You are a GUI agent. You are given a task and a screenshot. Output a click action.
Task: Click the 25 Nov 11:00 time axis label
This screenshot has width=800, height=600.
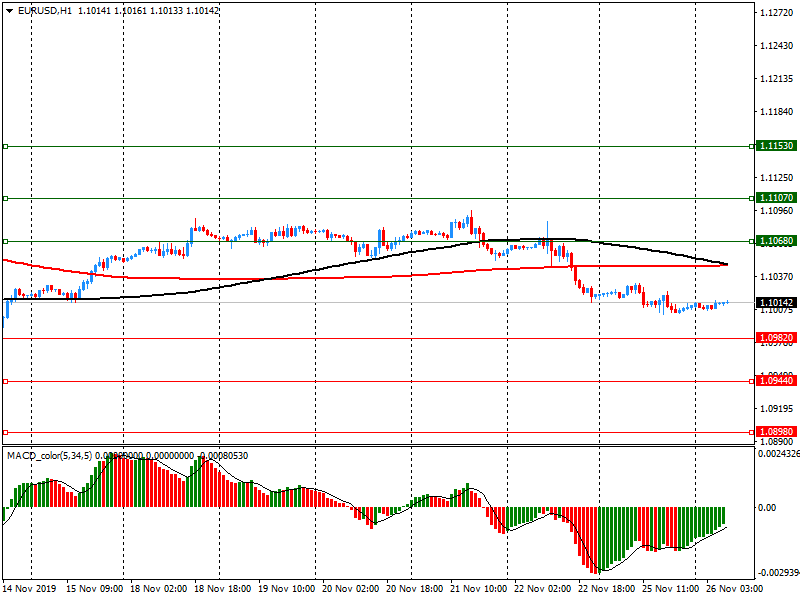click(670, 588)
